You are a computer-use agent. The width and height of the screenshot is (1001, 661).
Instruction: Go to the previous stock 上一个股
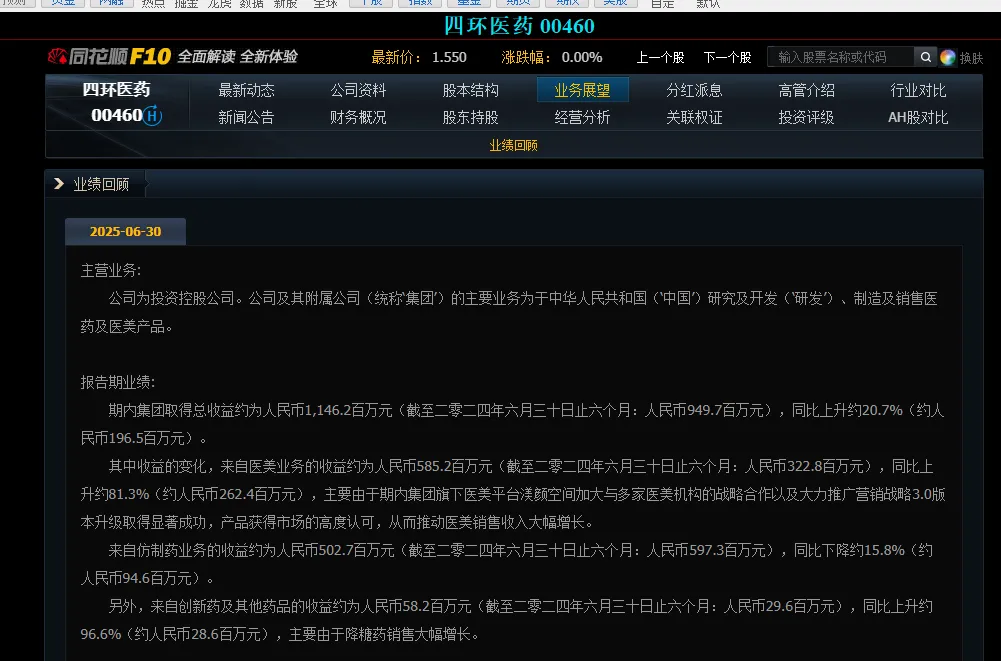[x=660, y=57]
